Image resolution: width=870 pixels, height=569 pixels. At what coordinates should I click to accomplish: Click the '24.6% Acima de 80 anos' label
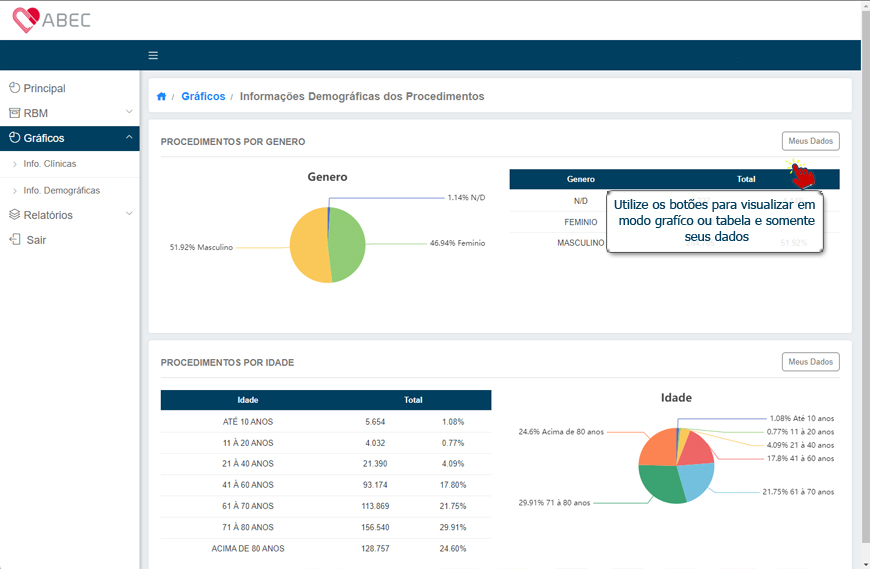(x=561, y=431)
